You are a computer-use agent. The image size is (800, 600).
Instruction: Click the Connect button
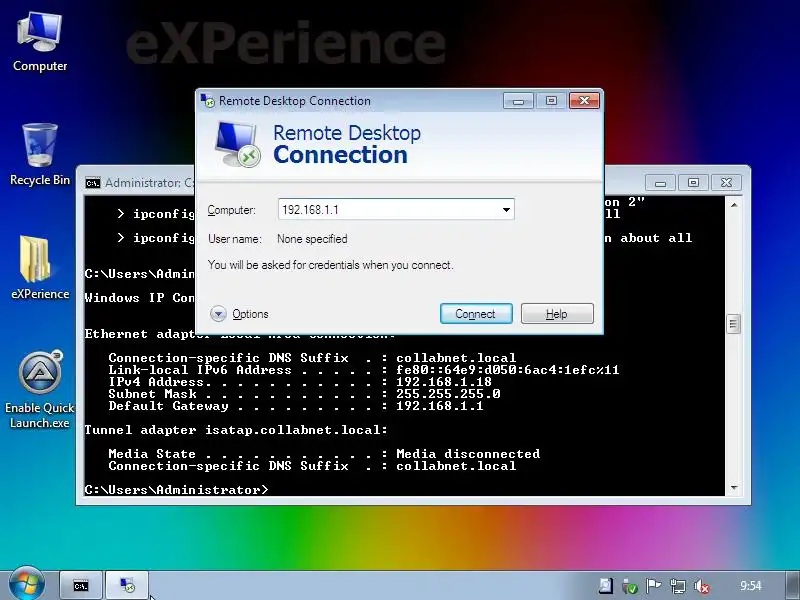[476, 314]
